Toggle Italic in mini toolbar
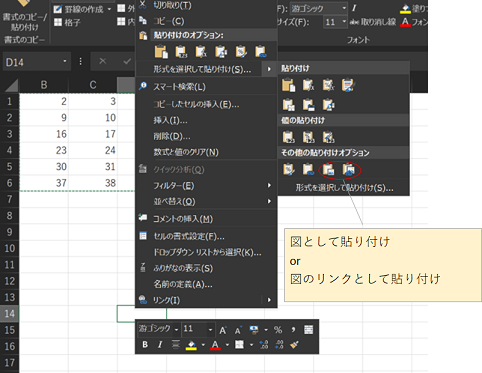Image resolution: width=482 pixels, height=373 pixels. [160, 344]
